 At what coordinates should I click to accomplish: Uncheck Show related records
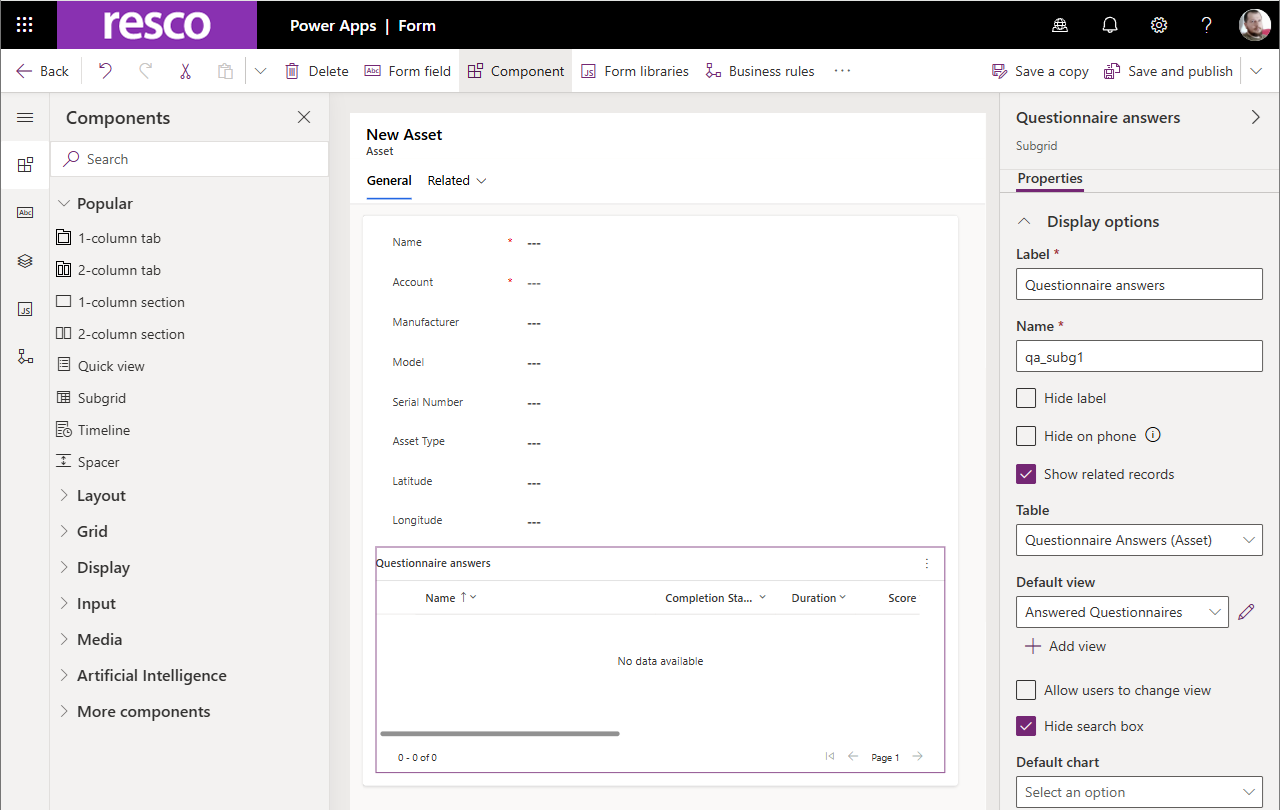click(x=1026, y=474)
